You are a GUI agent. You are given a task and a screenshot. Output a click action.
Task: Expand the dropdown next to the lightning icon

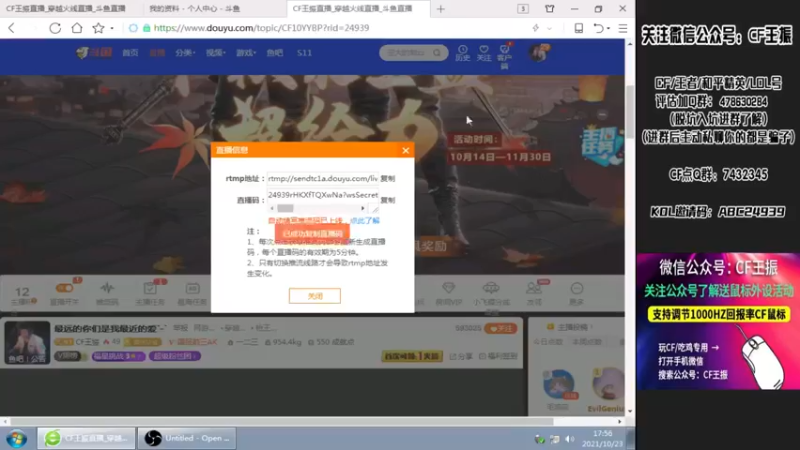[x=549, y=29]
